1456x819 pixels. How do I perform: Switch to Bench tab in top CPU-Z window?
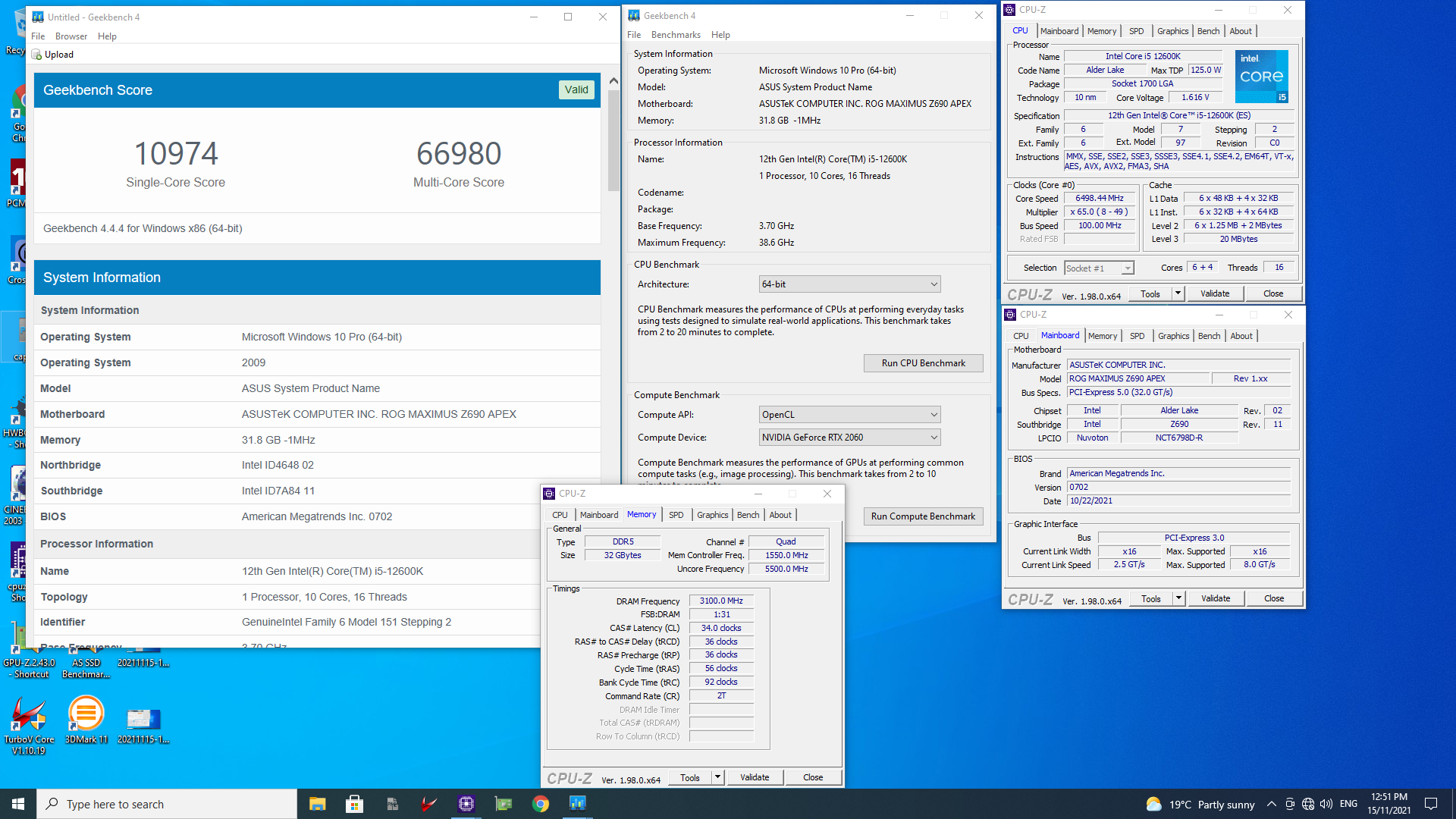pyautogui.click(x=1208, y=31)
